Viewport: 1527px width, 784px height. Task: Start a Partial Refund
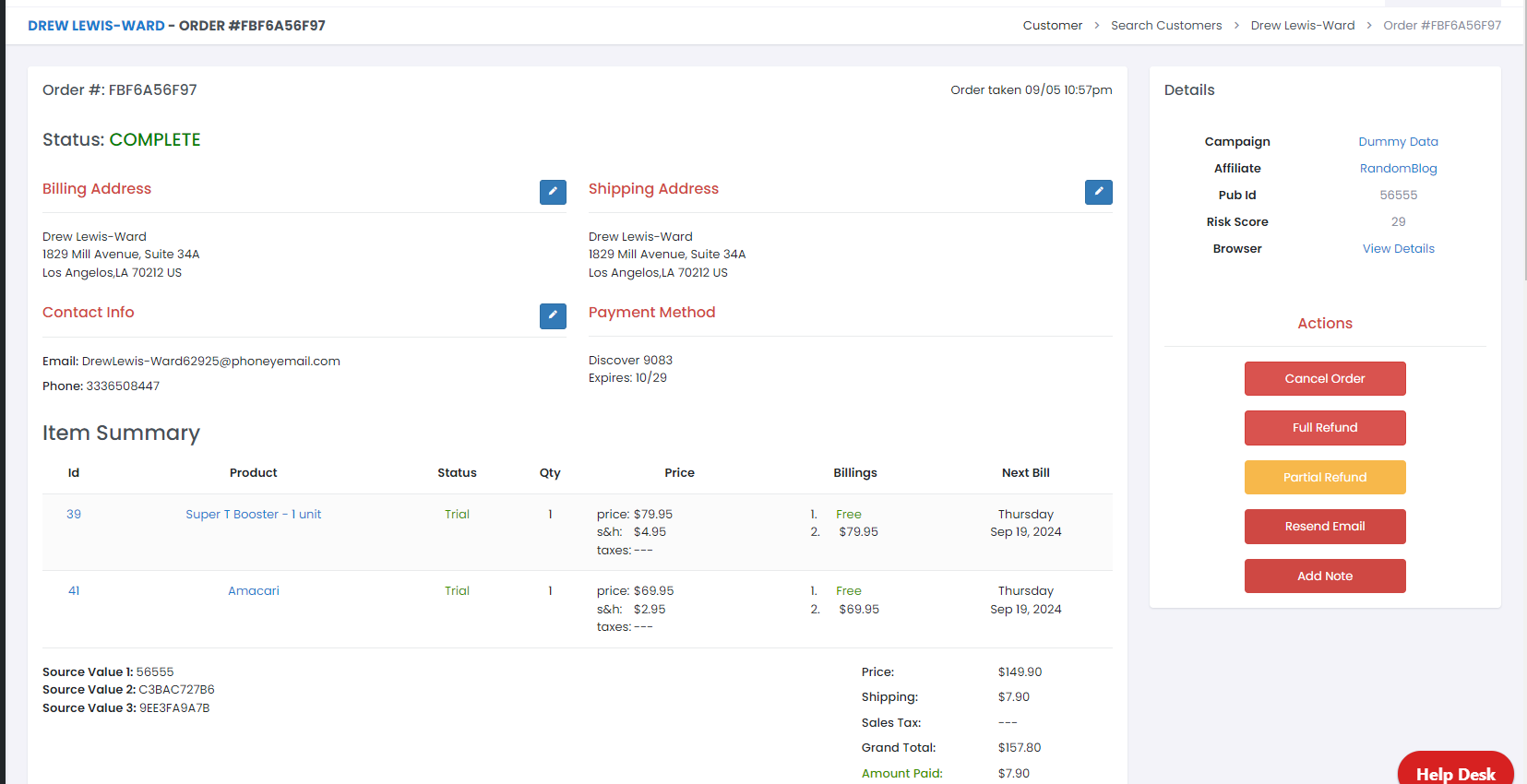1324,477
